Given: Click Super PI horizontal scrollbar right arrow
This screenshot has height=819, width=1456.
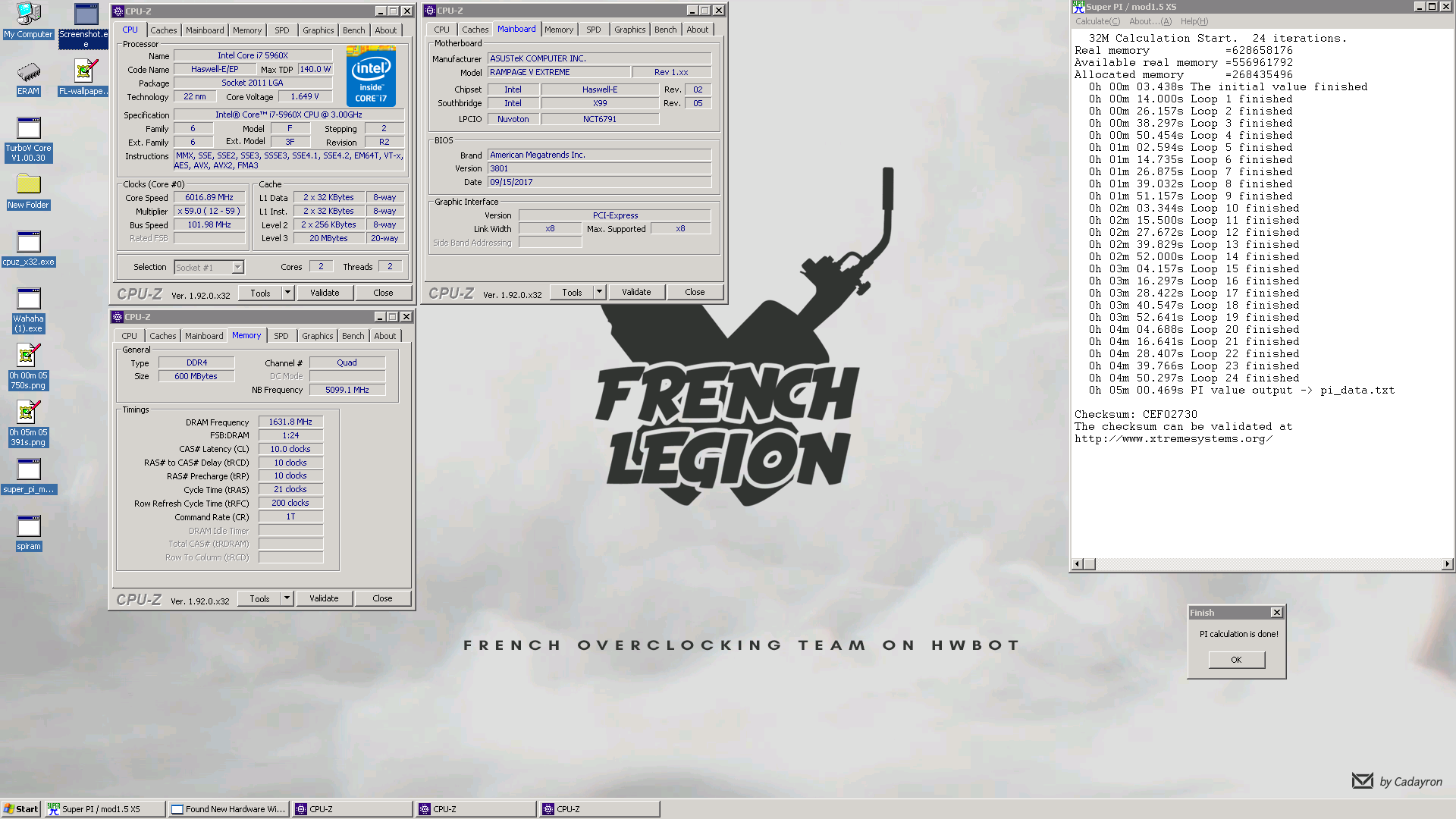Looking at the screenshot, I should (x=1448, y=563).
